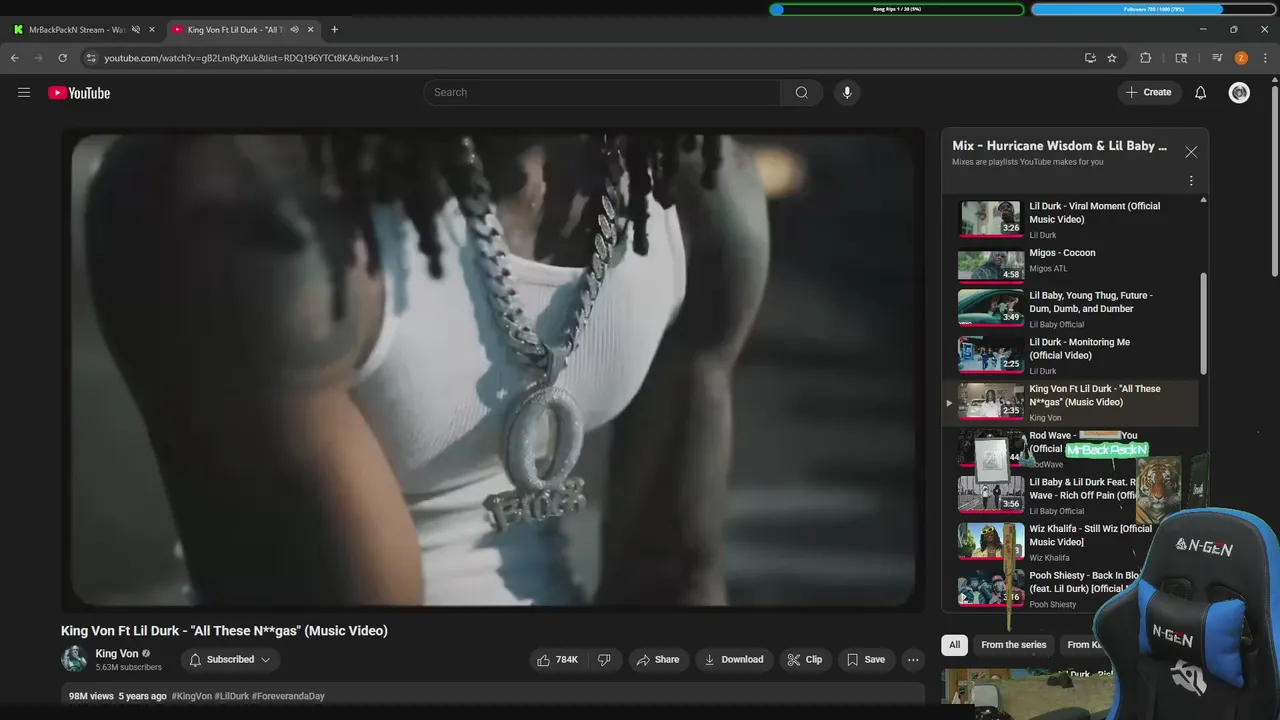The height and width of the screenshot is (720, 1280).
Task: Open a new browser tab
Action: point(334,29)
